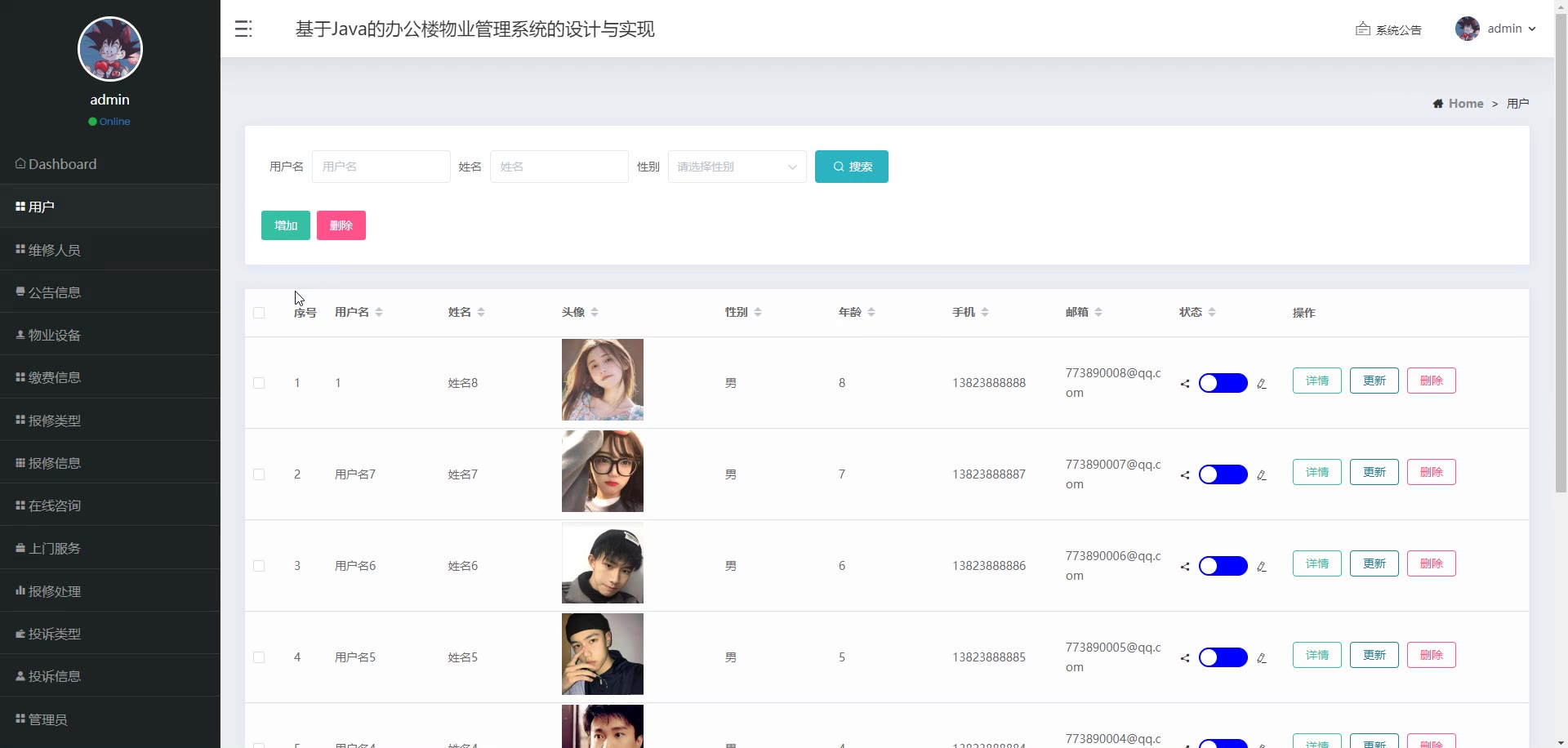The width and height of the screenshot is (1568, 748).
Task: Sort the table by the 性别 column arrows
Action: (x=758, y=312)
